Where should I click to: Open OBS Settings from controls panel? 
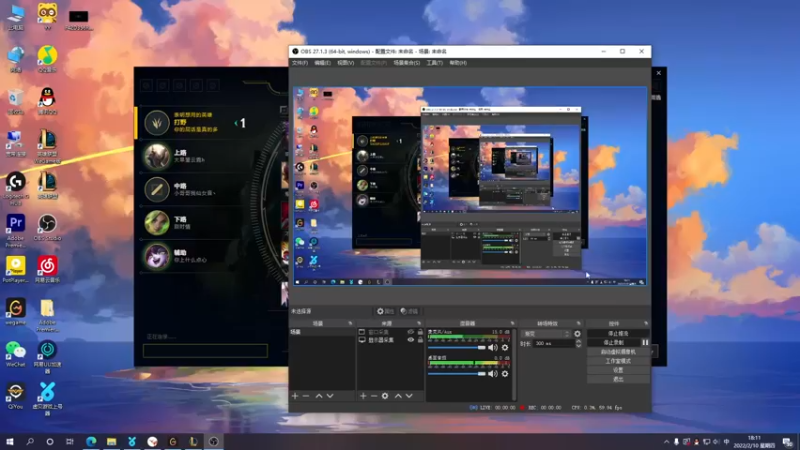[x=618, y=370]
